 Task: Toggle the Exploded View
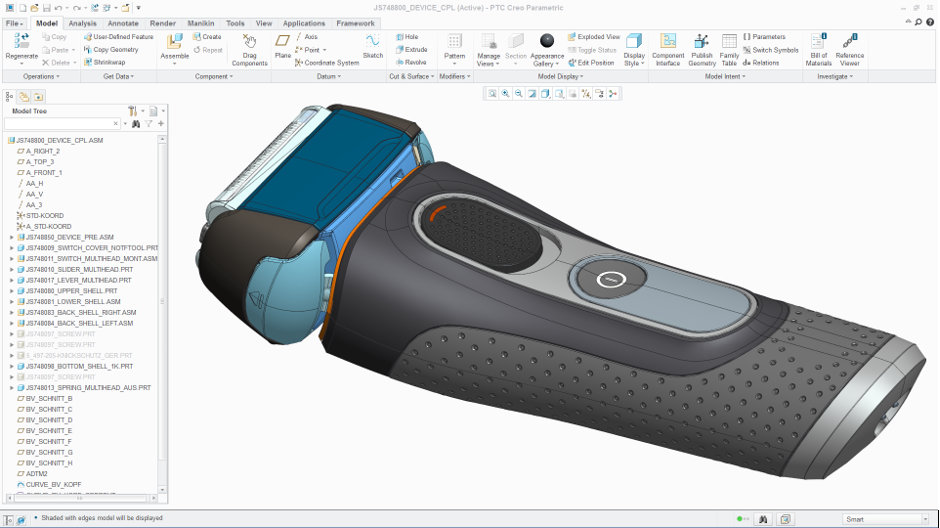(x=594, y=37)
